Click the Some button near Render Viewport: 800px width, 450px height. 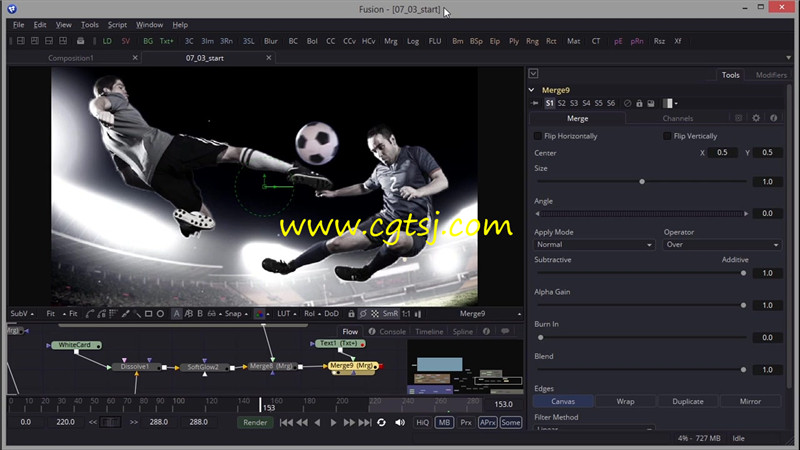[x=511, y=422]
